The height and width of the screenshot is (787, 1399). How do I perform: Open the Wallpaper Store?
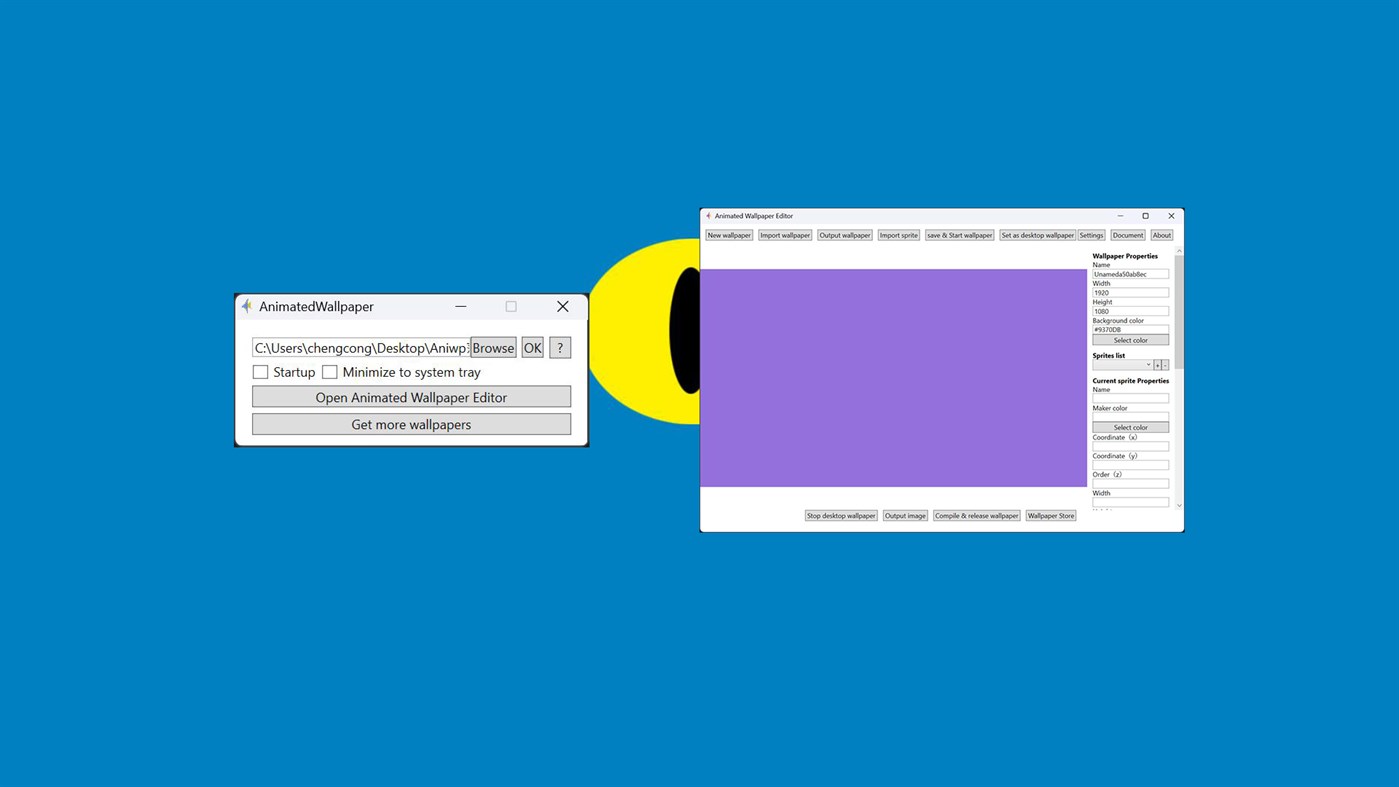coord(1050,515)
